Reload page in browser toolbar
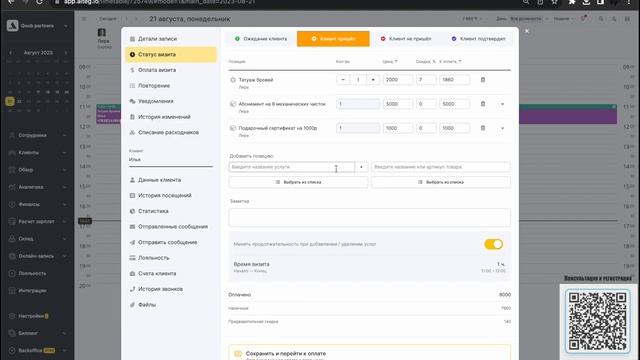 39,2
